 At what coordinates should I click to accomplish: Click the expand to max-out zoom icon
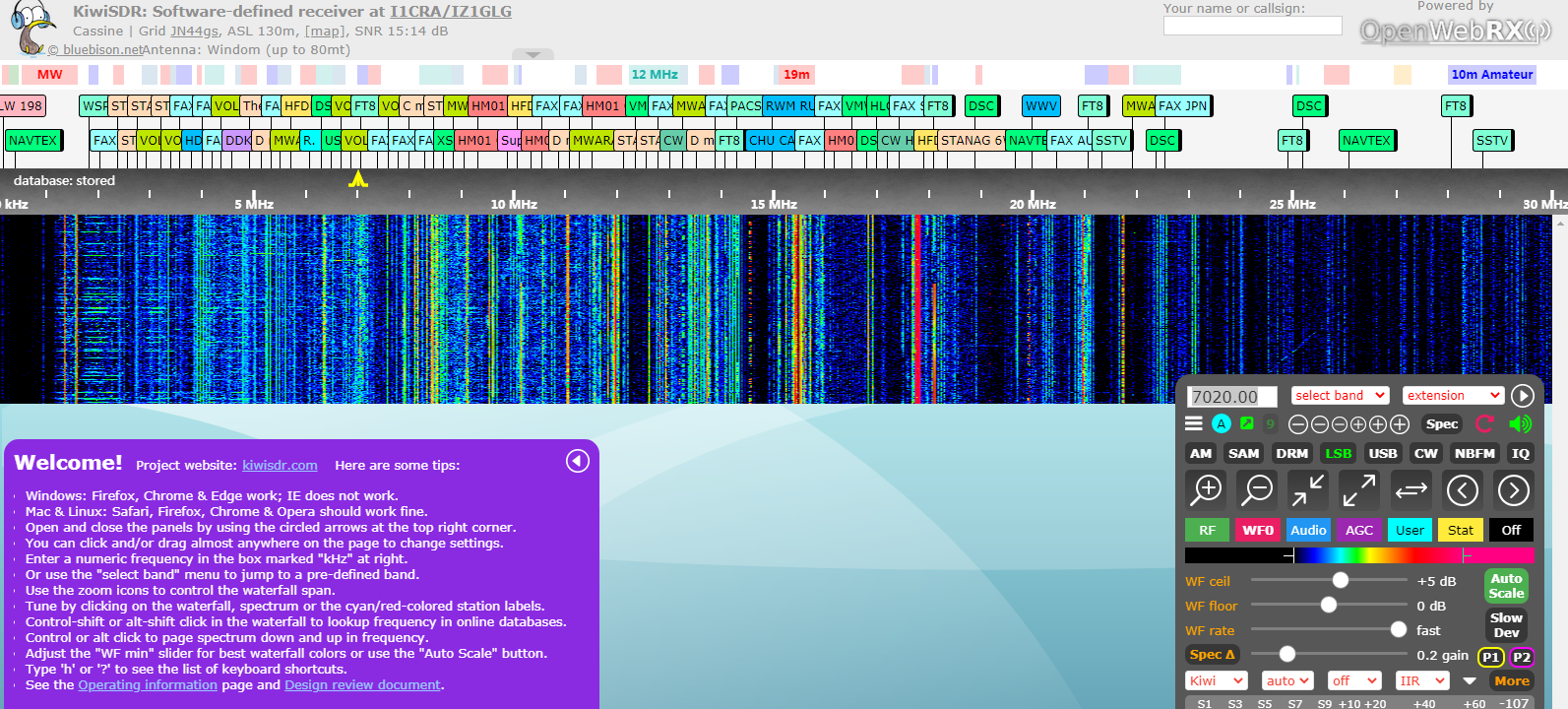[x=1359, y=489]
